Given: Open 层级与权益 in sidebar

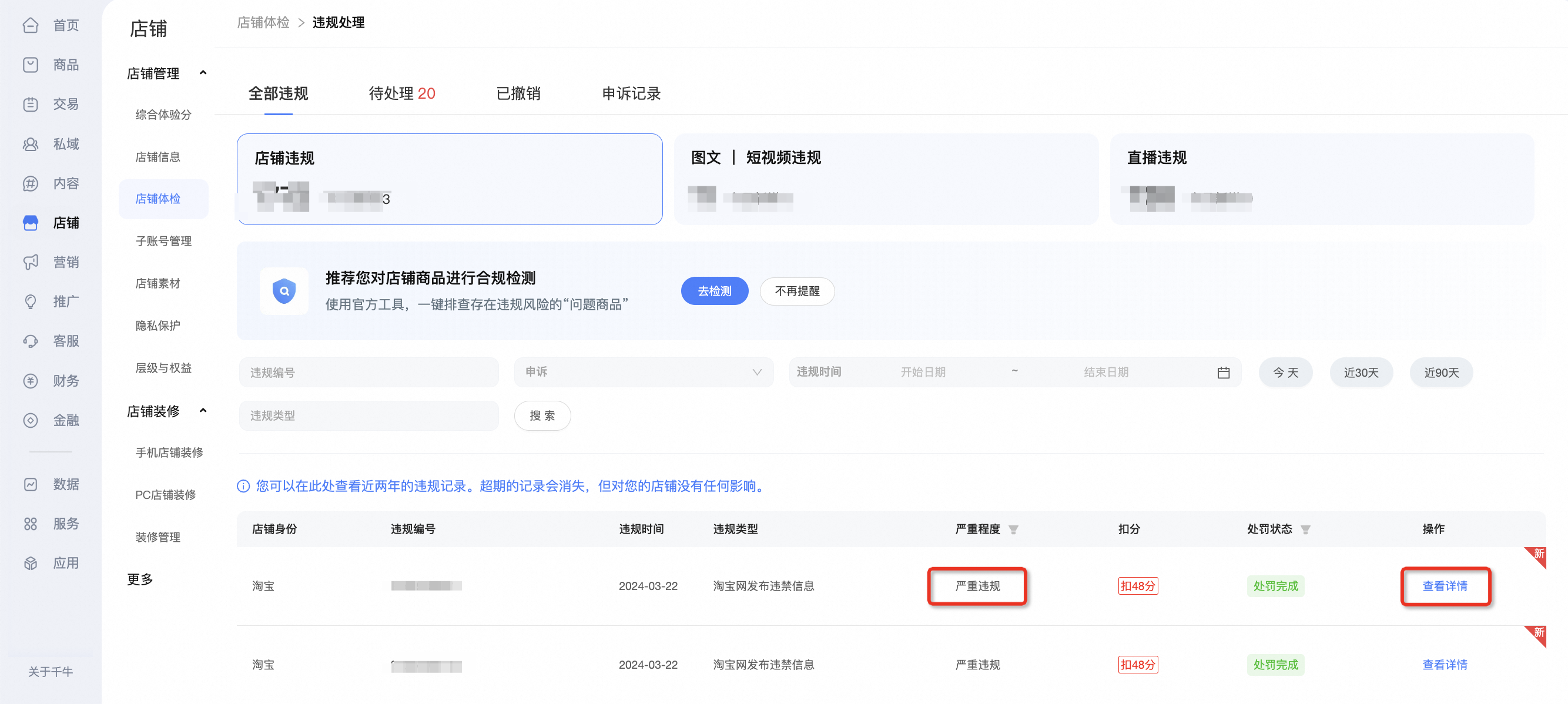Looking at the screenshot, I should pos(163,367).
